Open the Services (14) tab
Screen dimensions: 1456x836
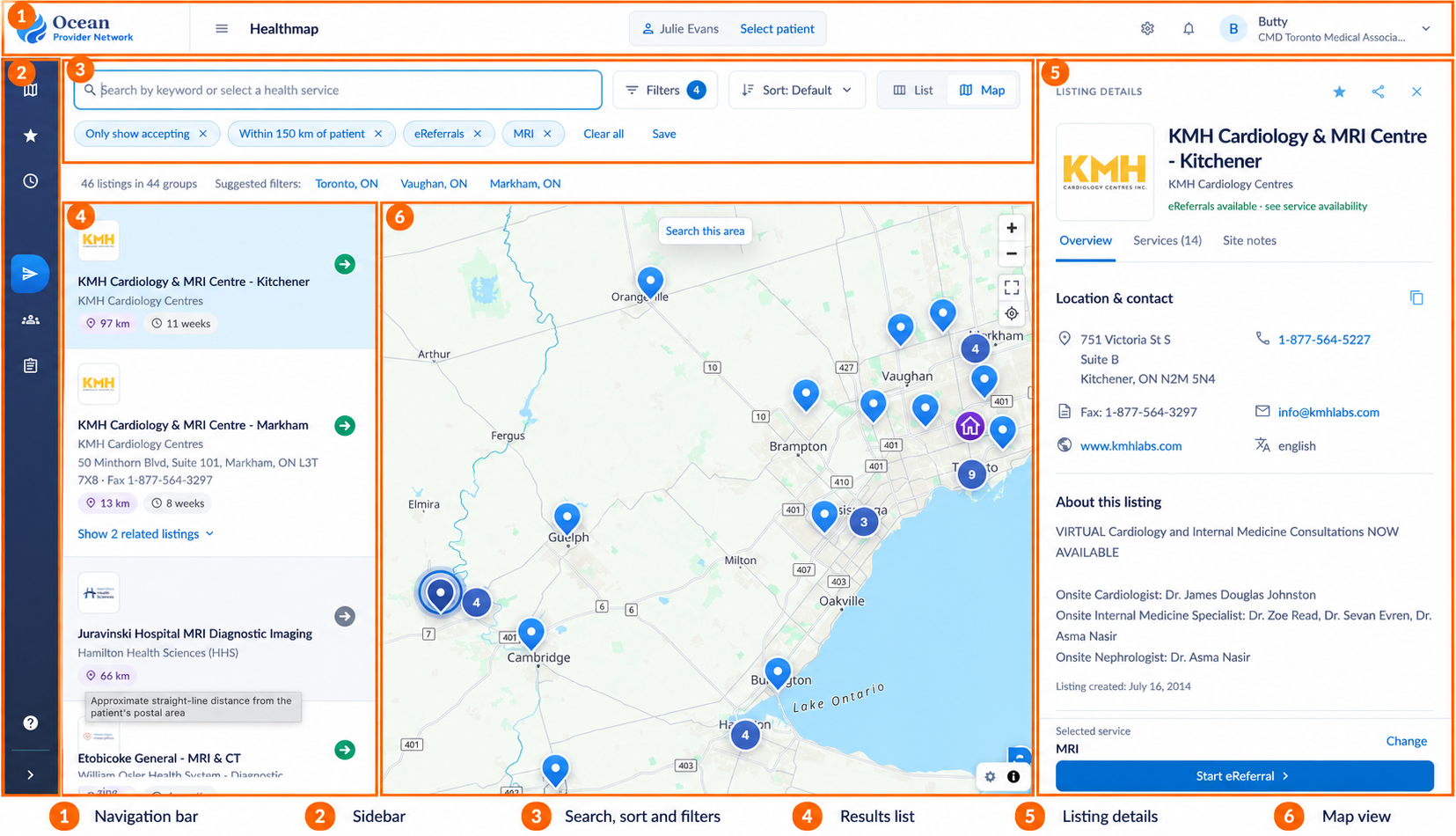point(1167,241)
